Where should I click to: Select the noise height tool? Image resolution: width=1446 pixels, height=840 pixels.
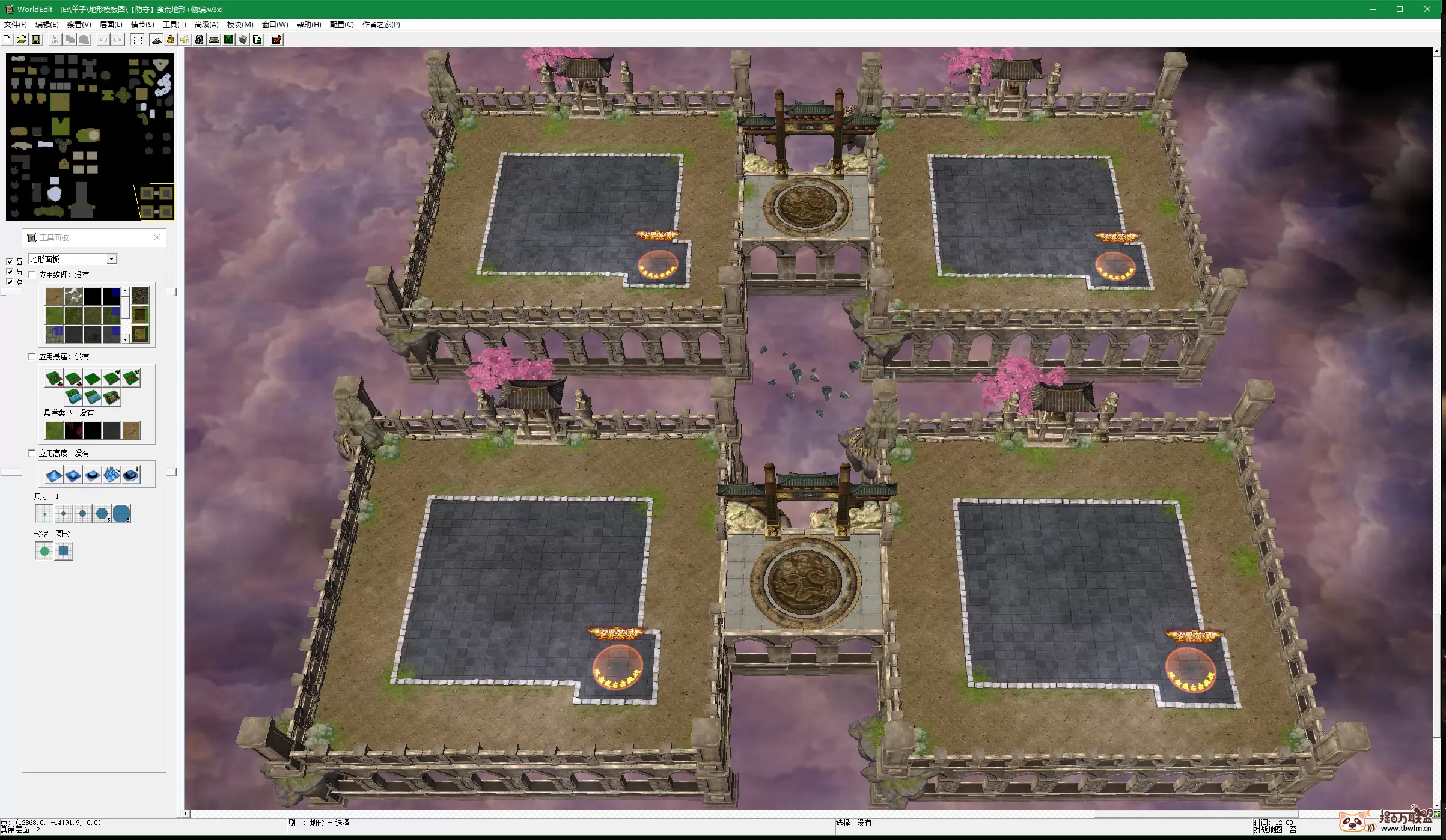coord(111,475)
